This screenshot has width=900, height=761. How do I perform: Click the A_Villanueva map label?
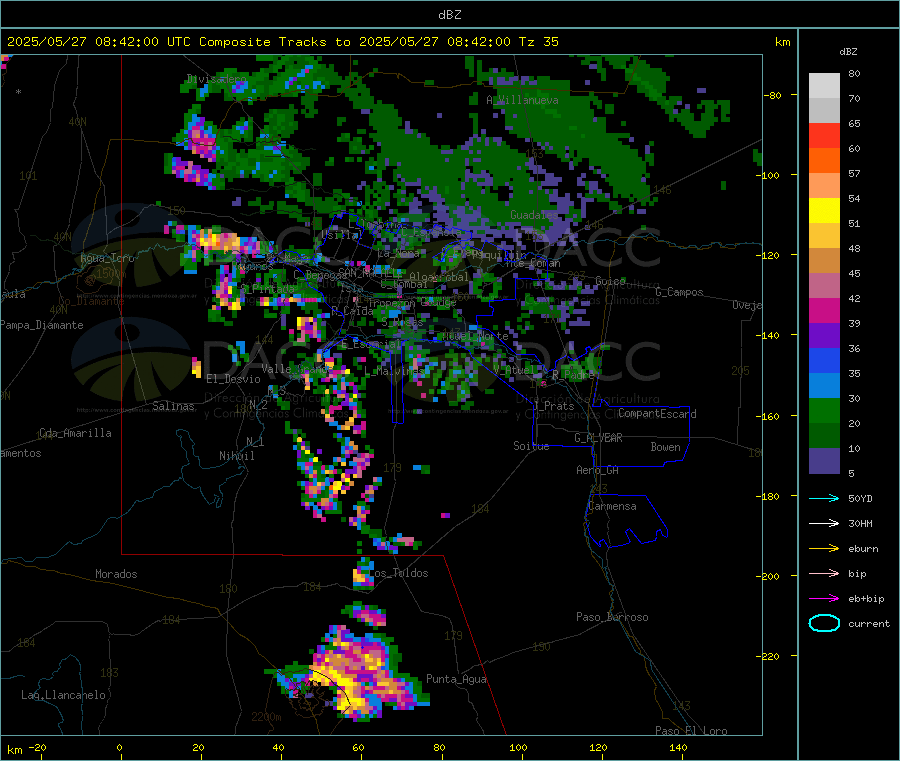point(522,100)
